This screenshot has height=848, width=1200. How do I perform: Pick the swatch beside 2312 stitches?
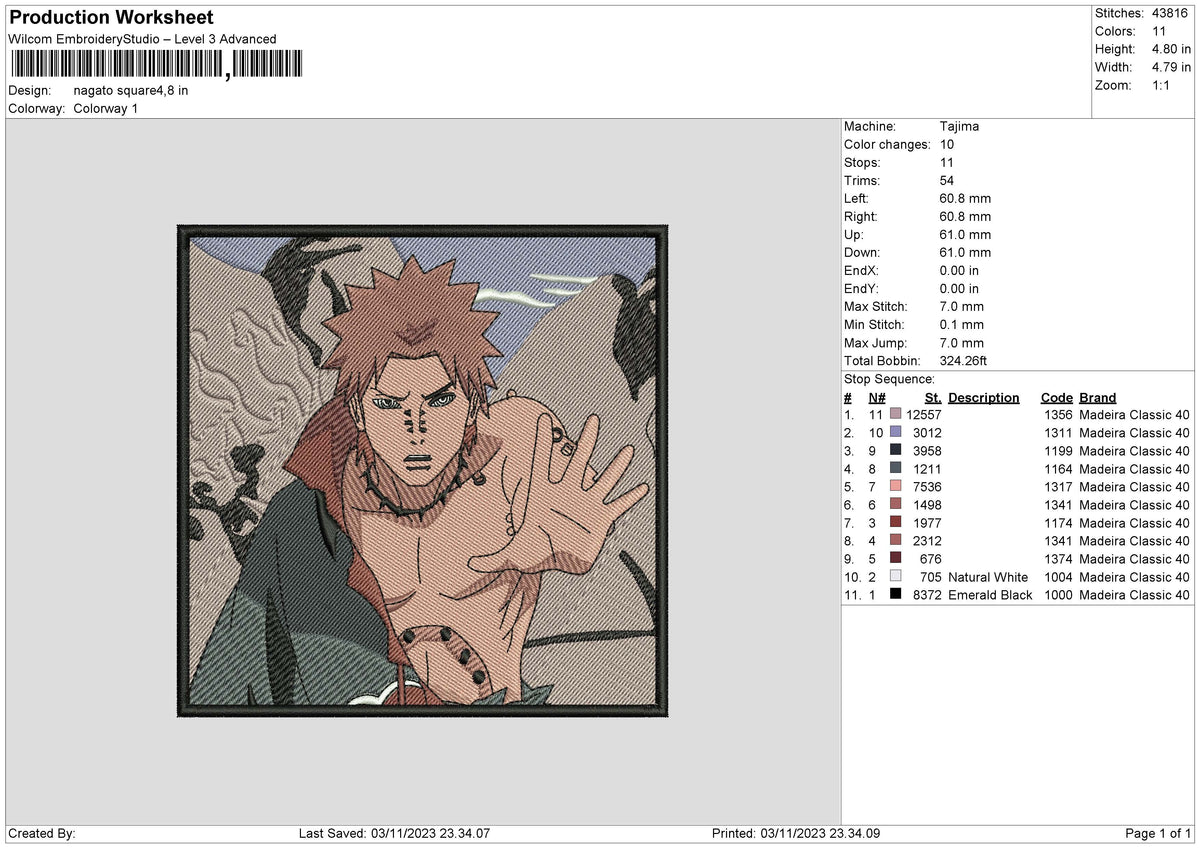coord(895,540)
